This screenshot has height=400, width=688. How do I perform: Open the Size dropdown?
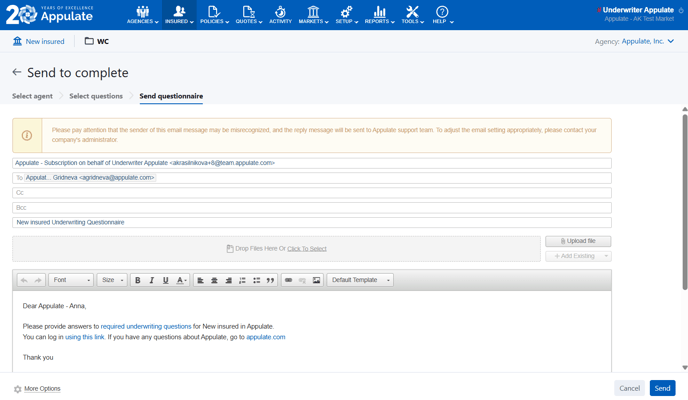click(x=112, y=280)
